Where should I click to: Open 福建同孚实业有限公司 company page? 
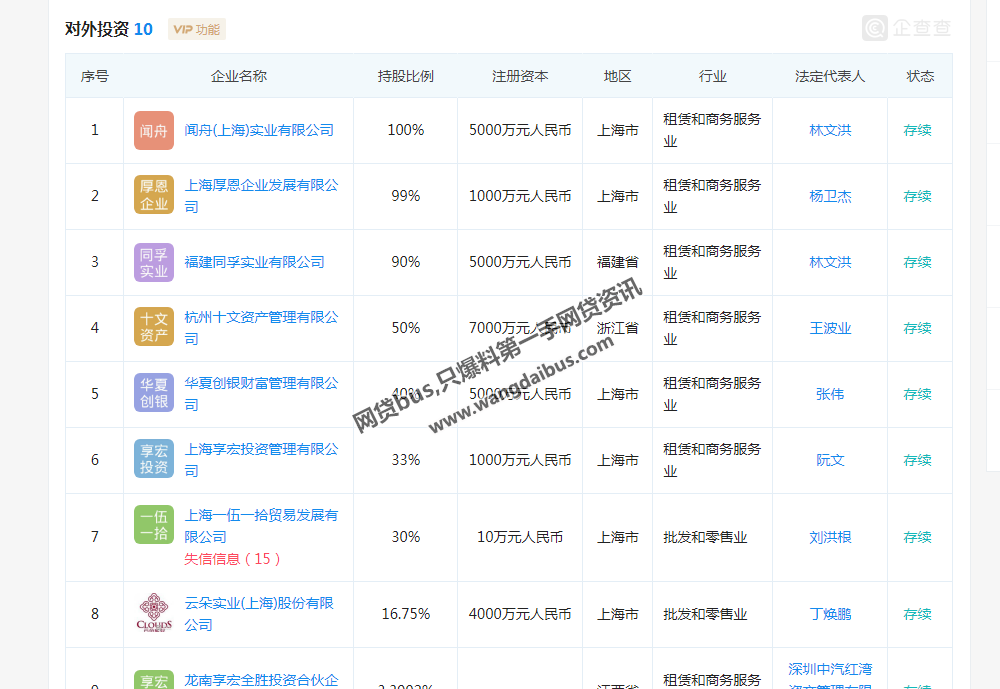coord(254,262)
